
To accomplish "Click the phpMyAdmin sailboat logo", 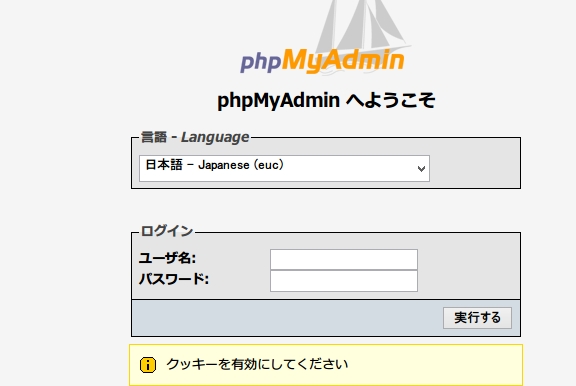I will pos(325,38).
